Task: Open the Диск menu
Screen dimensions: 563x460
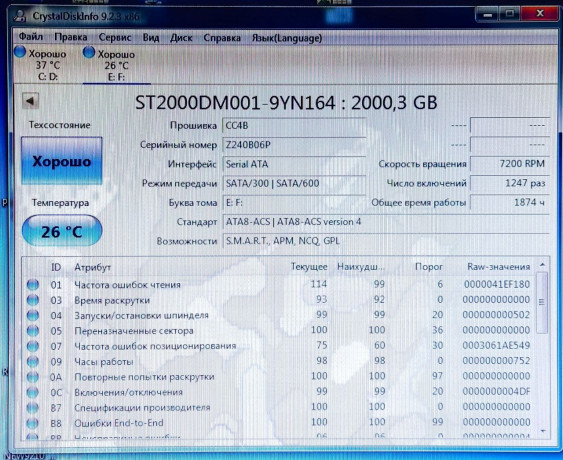Action: [x=181, y=38]
